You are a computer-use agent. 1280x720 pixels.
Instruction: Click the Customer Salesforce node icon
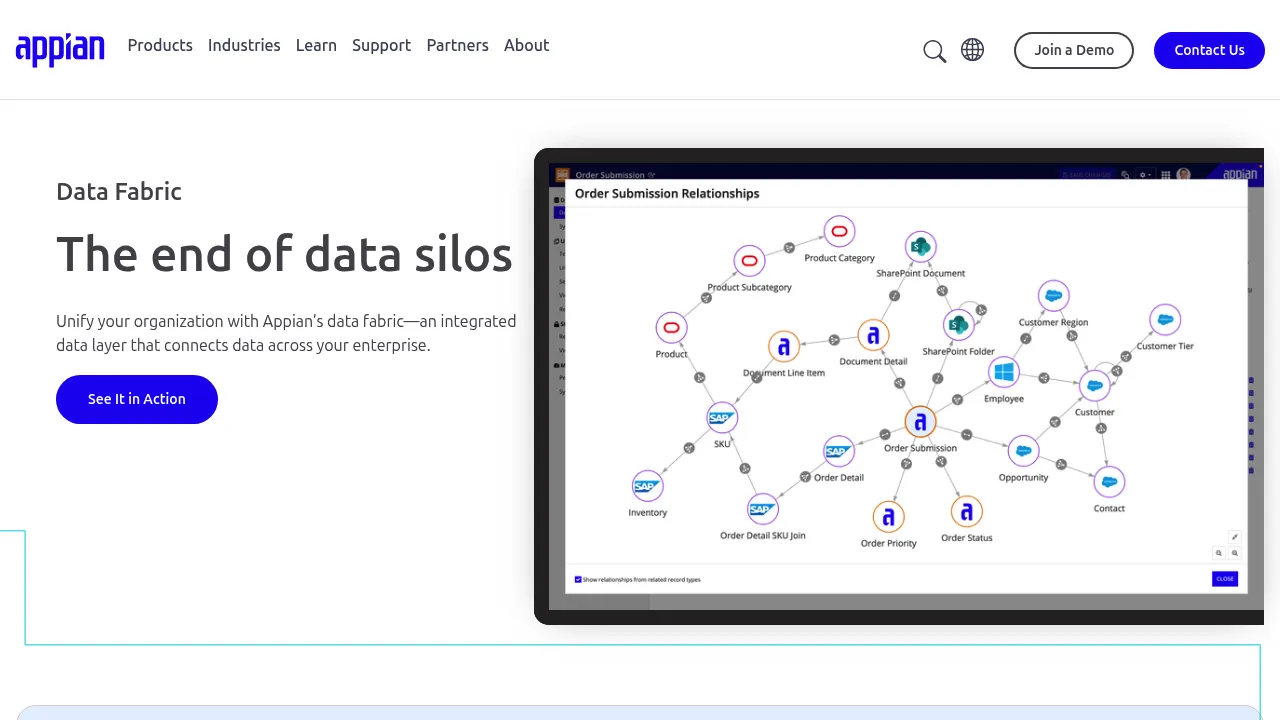pos(1094,385)
